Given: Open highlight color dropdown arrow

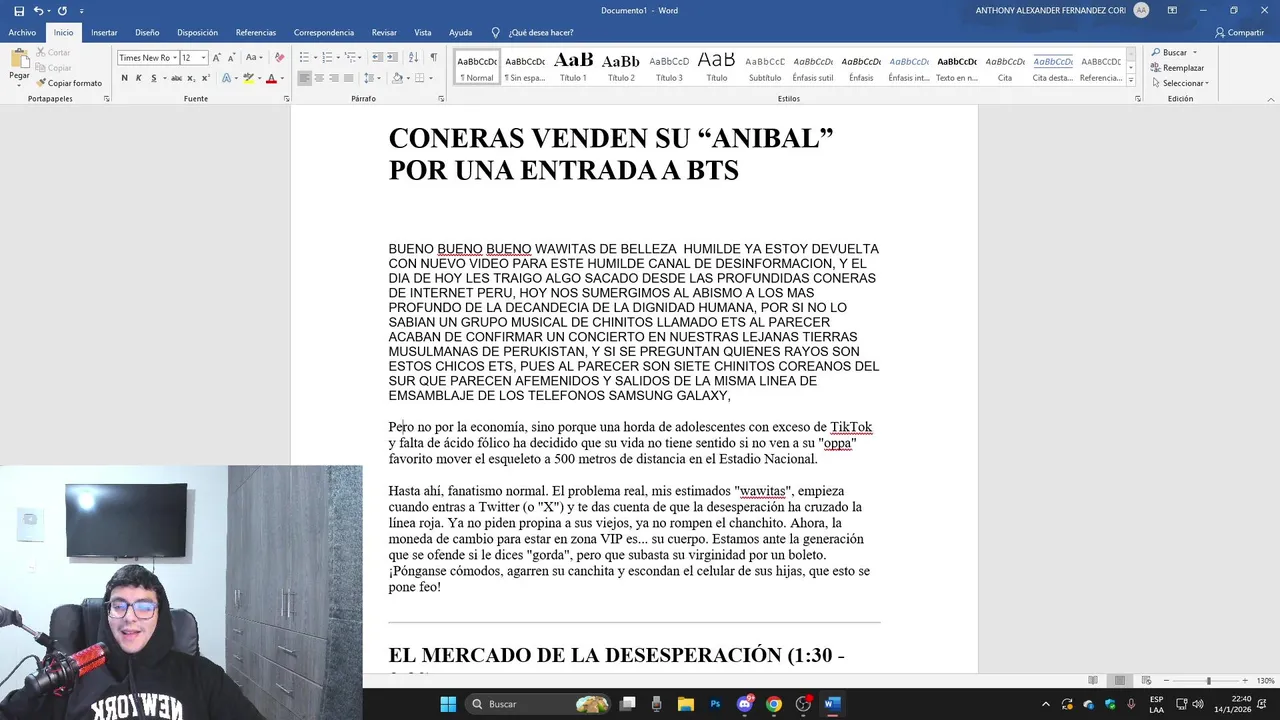Looking at the screenshot, I should tap(260, 78).
